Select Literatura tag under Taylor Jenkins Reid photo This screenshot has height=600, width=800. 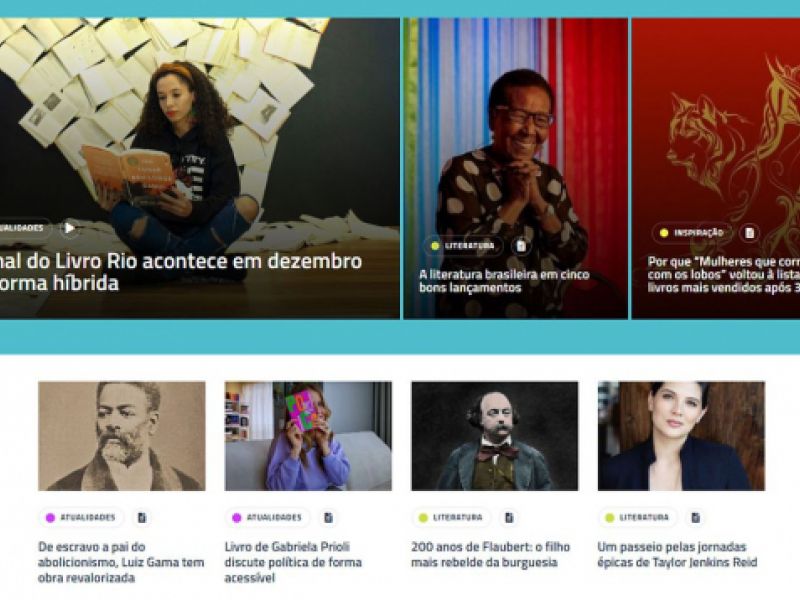637,517
